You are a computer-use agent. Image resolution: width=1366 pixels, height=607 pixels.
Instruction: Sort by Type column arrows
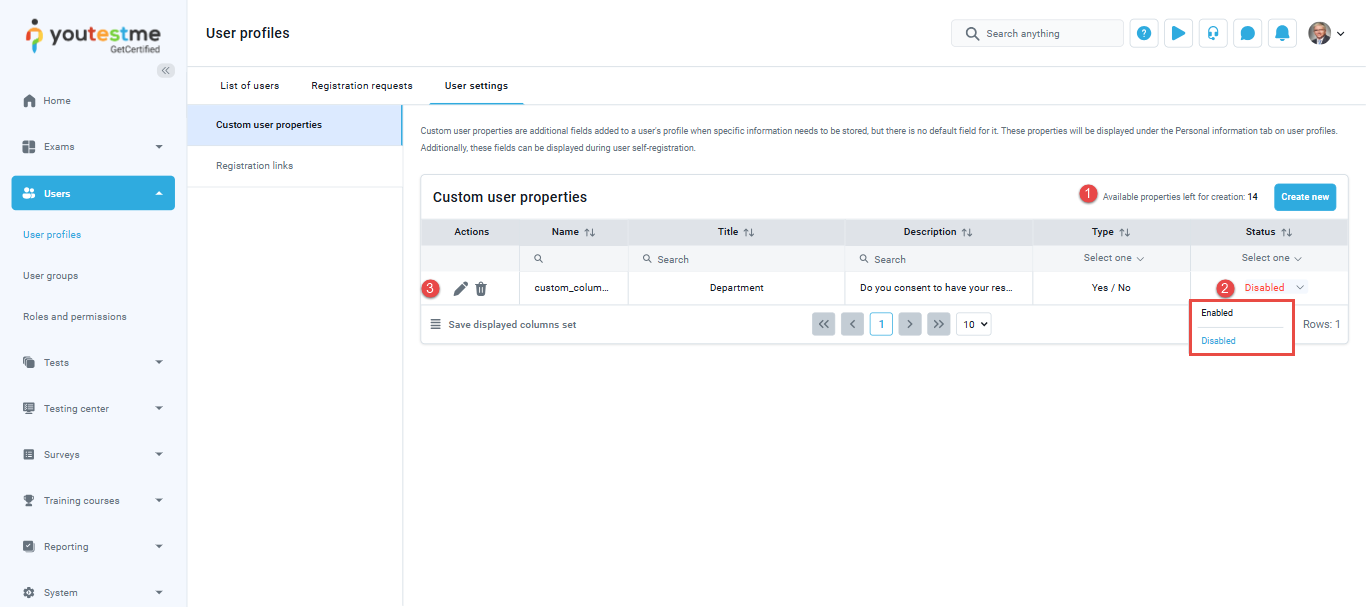(x=1124, y=232)
